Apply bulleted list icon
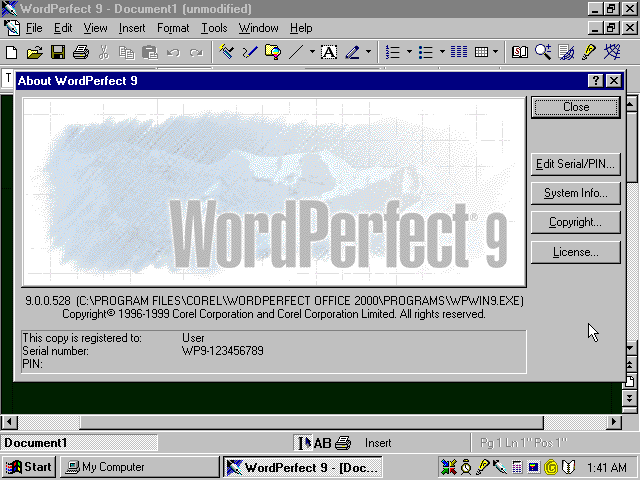The height and width of the screenshot is (480, 640). [x=426, y=52]
